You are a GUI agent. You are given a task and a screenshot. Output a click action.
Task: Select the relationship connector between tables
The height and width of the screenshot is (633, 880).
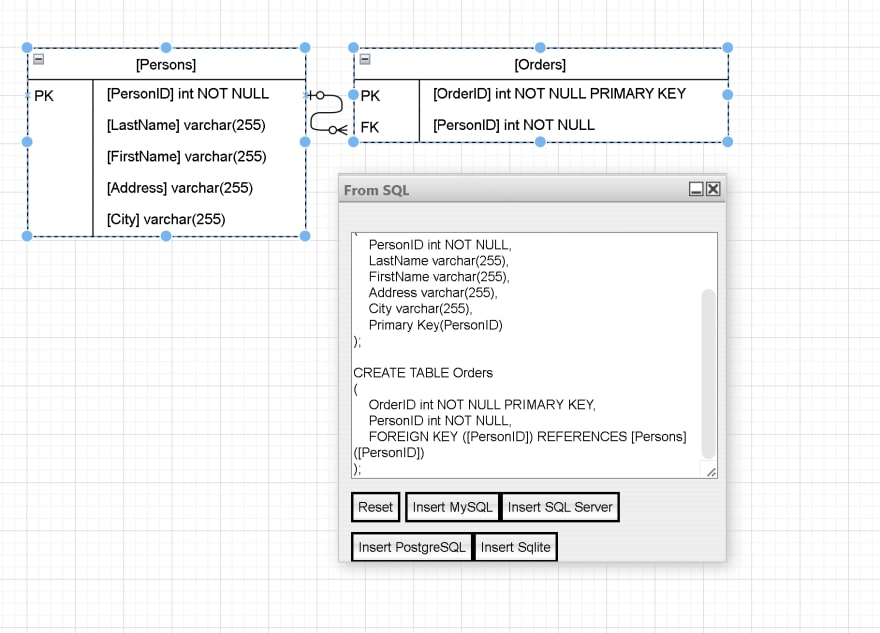[326, 113]
